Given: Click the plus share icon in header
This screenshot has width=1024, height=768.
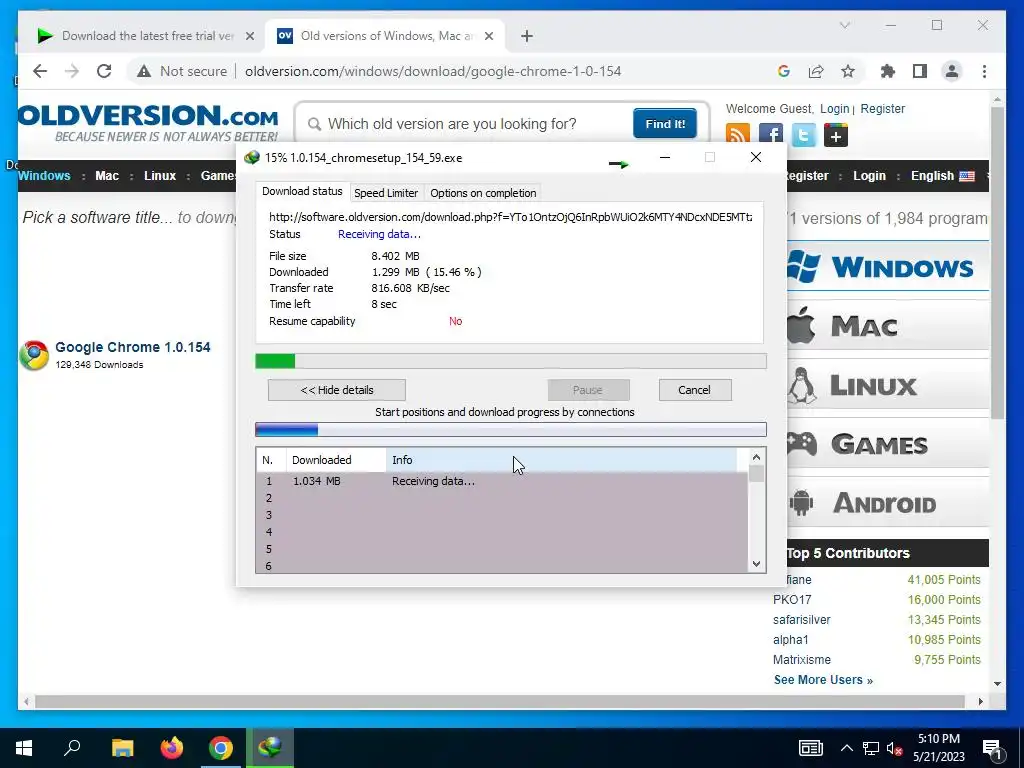Looking at the screenshot, I should 836,135.
